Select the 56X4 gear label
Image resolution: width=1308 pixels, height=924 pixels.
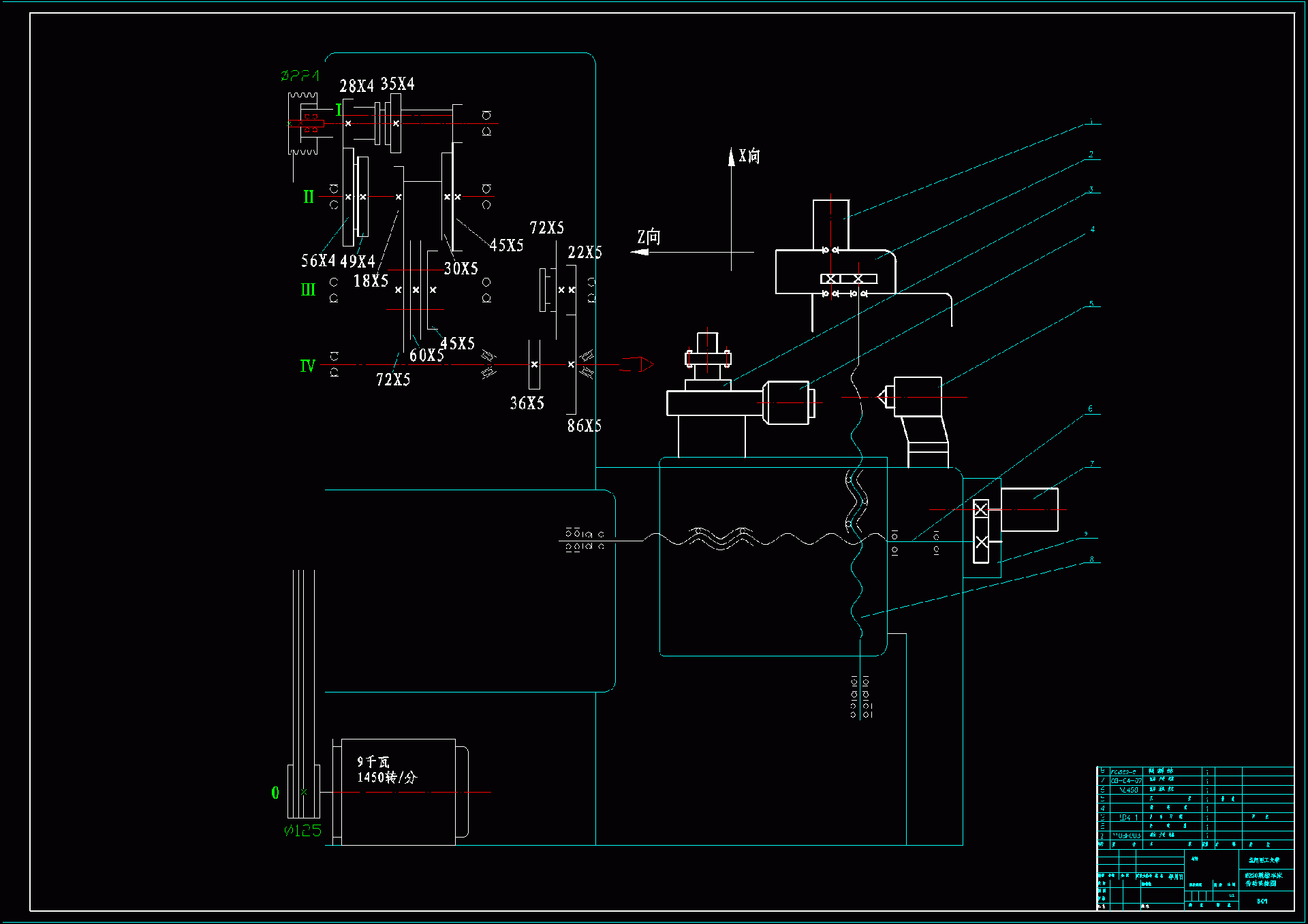click(318, 261)
